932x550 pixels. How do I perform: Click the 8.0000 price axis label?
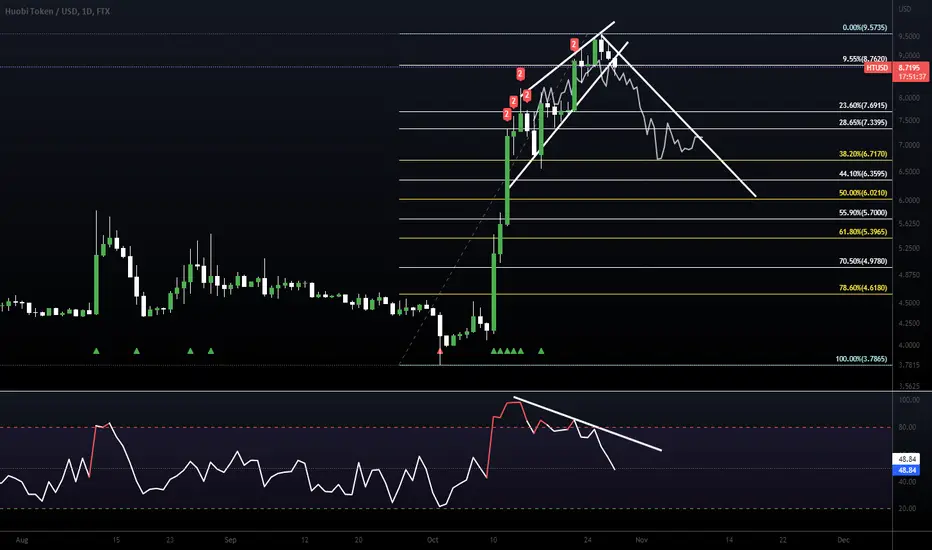(909, 98)
